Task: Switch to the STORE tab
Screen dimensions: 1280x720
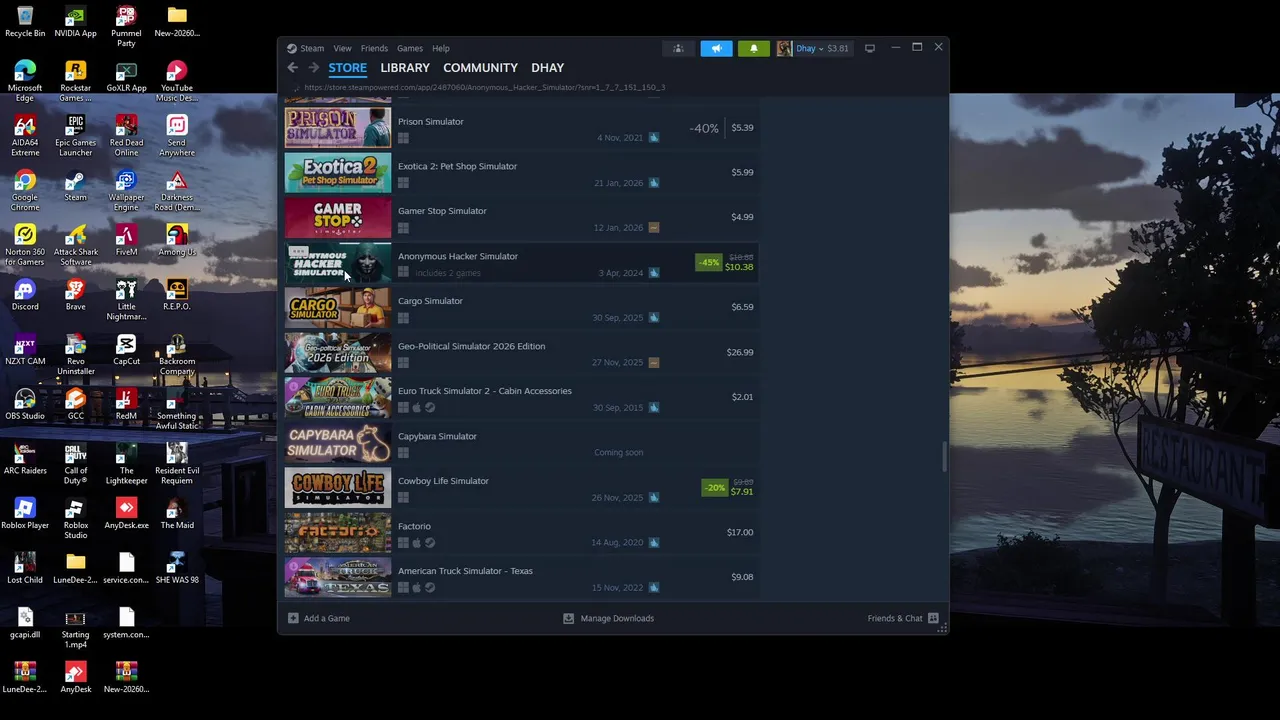Action: pyautogui.click(x=348, y=68)
